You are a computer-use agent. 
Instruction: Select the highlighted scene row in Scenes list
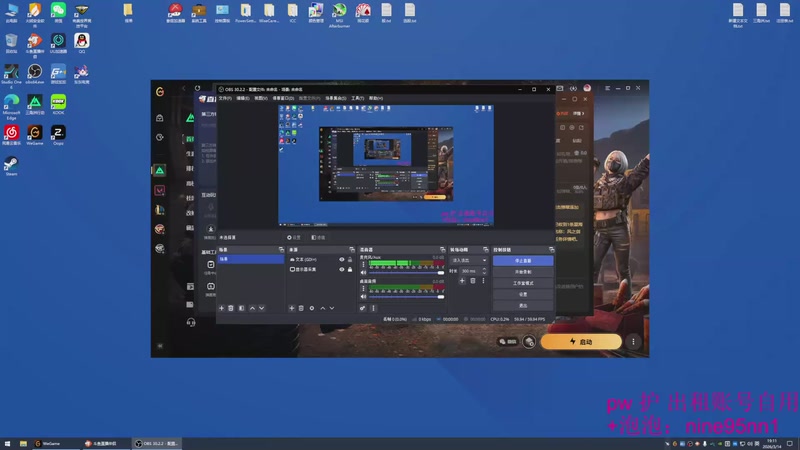[x=251, y=259]
